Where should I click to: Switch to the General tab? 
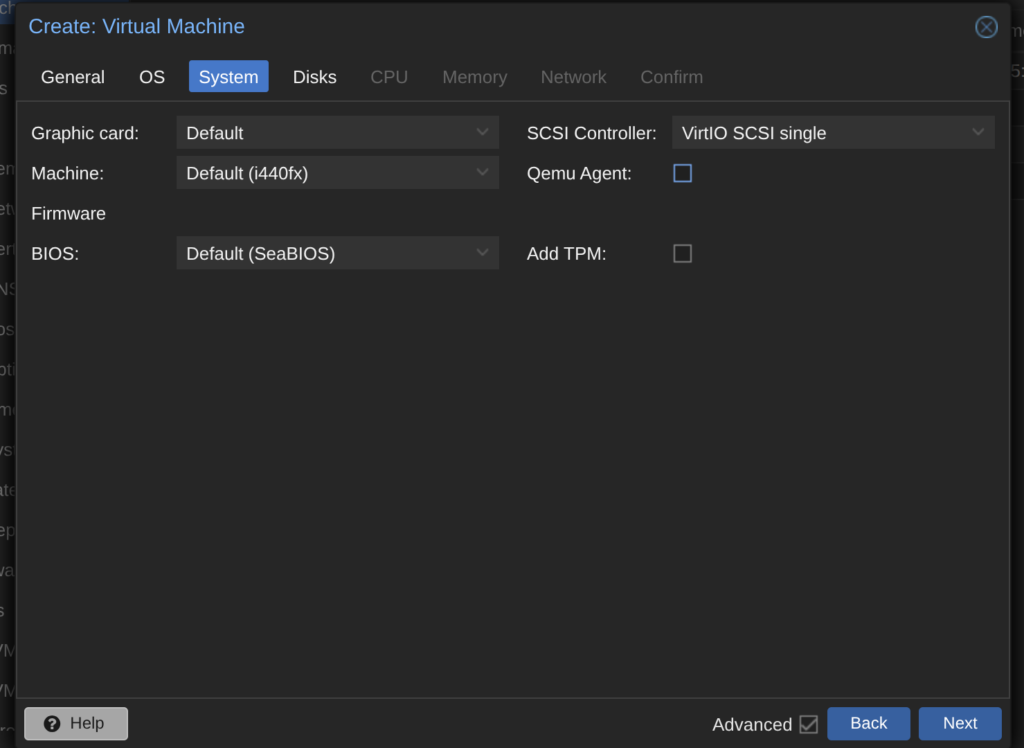[x=73, y=77]
